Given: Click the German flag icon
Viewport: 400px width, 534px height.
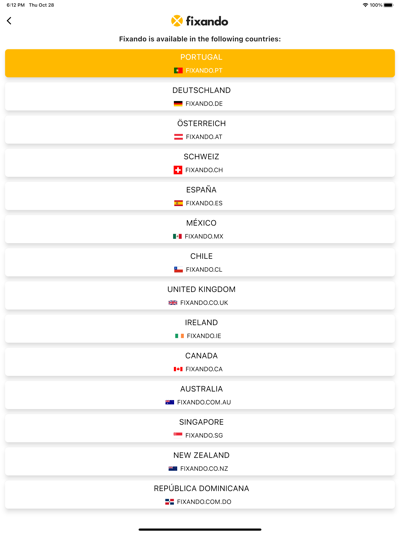Looking at the screenshot, I should pos(178,104).
